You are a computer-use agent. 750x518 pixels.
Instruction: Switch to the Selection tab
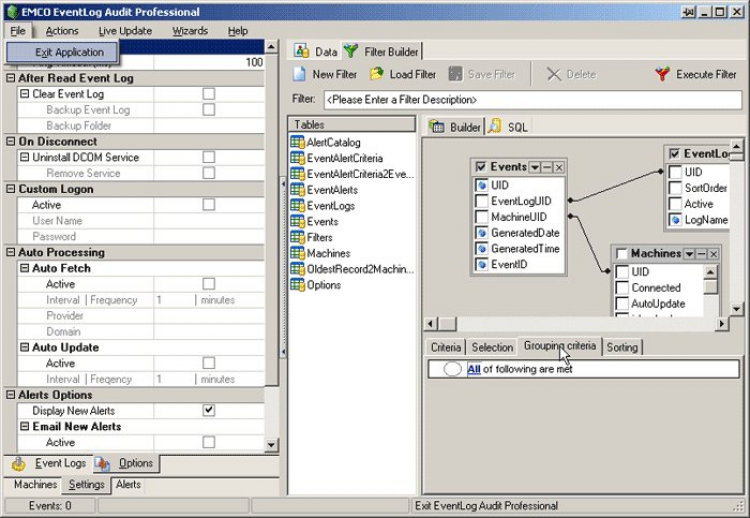coord(492,347)
